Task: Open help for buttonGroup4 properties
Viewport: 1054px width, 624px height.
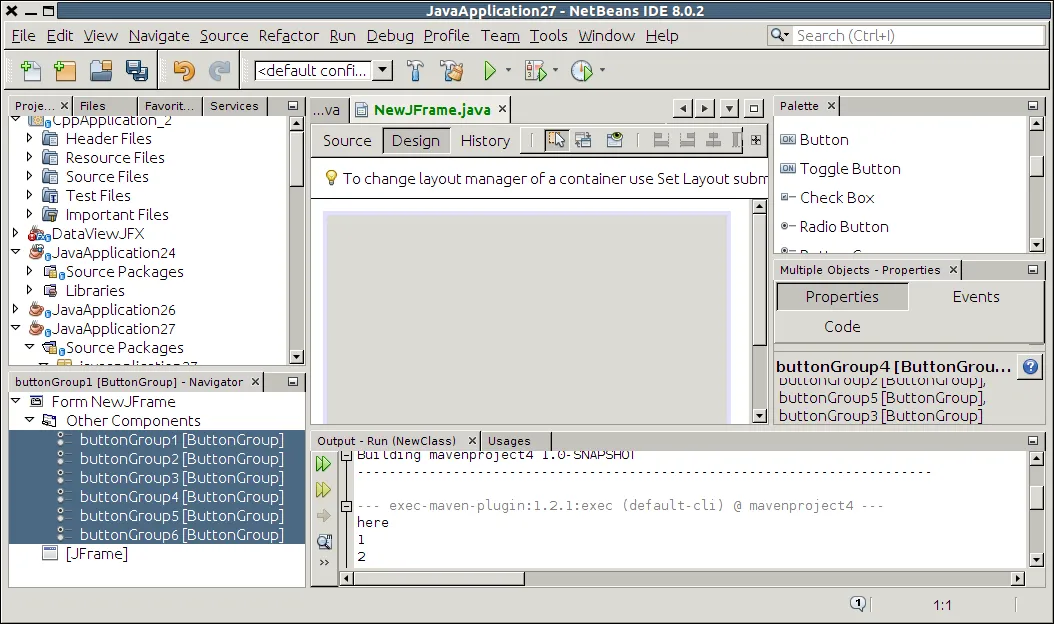Action: [x=1030, y=366]
